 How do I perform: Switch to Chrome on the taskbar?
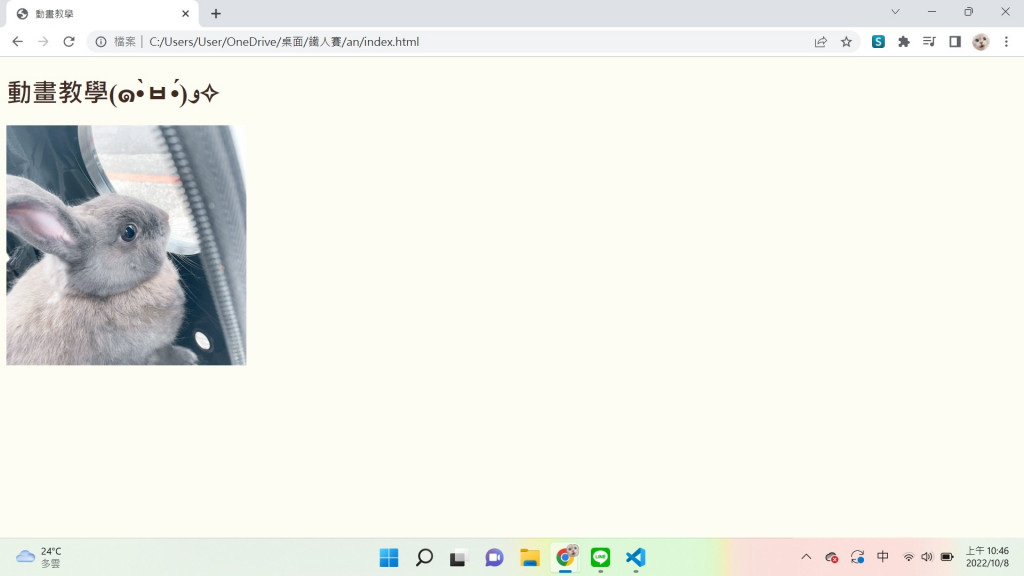[x=566, y=557]
